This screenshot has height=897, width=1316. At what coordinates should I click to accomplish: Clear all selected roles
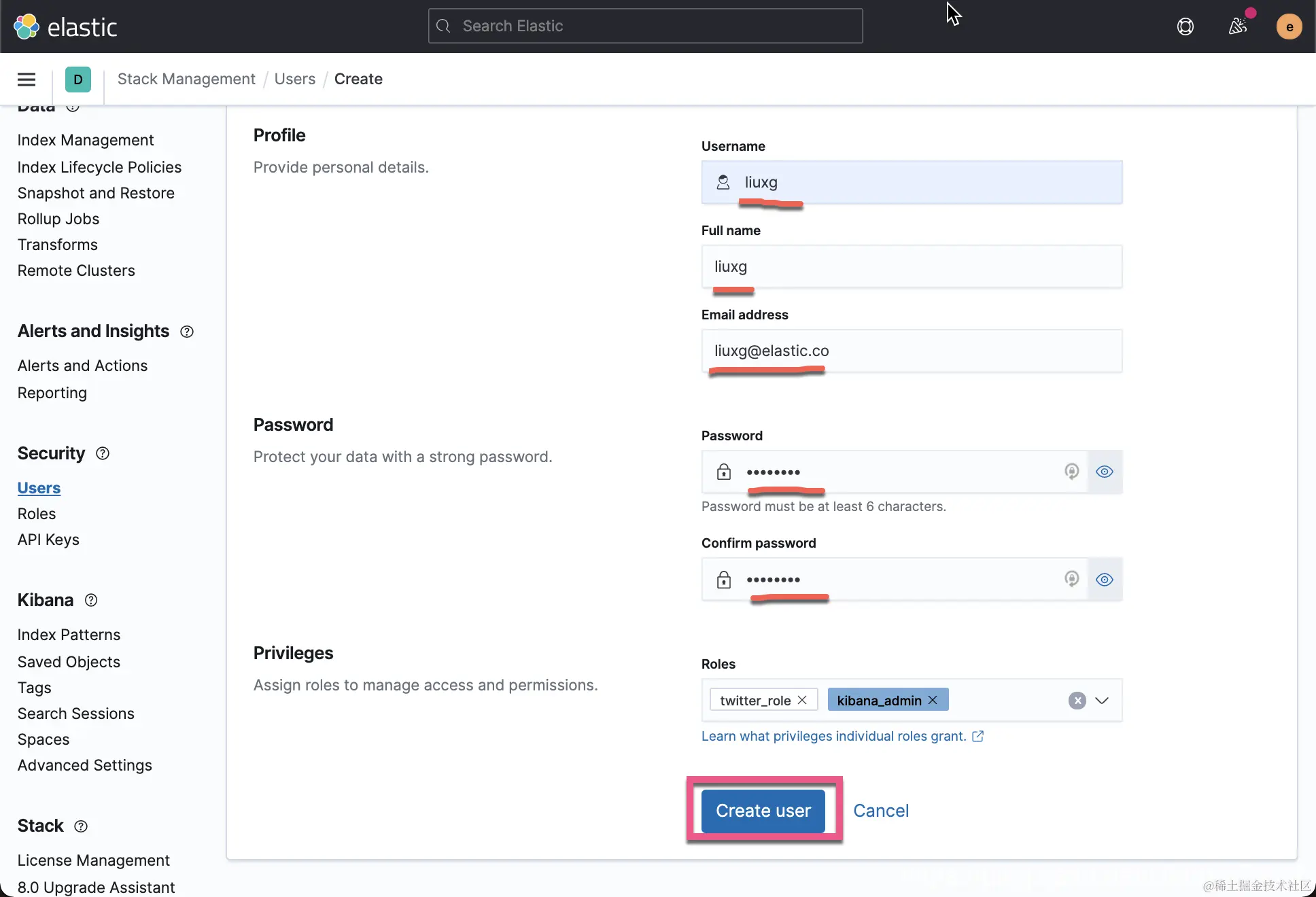(1077, 701)
